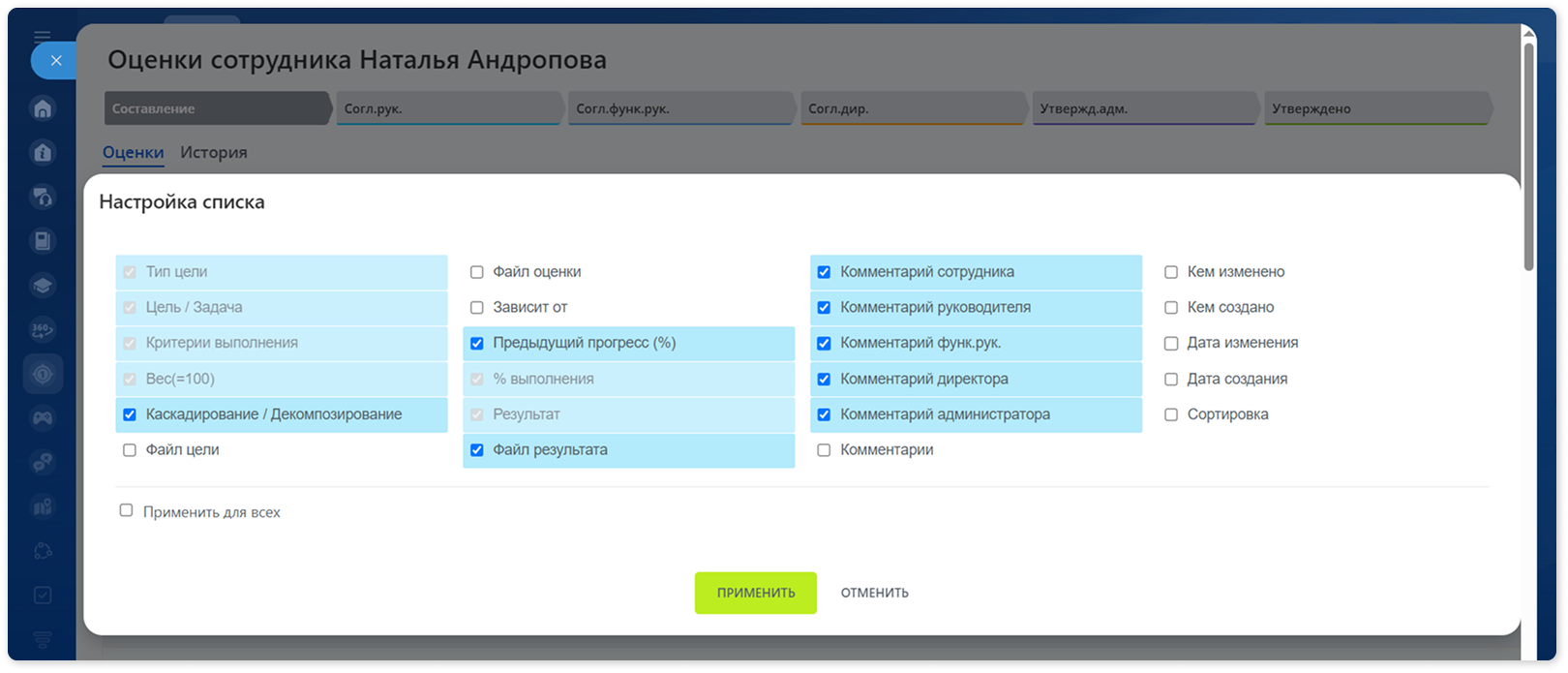Click the hamburger menu icon

[x=43, y=37]
